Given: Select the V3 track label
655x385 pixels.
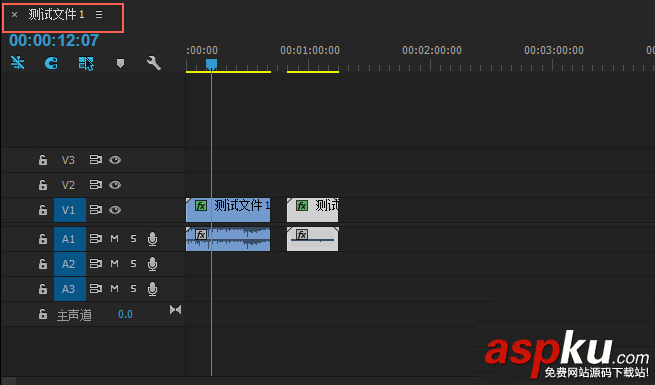Looking at the screenshot, I should [x=68, y=160].
